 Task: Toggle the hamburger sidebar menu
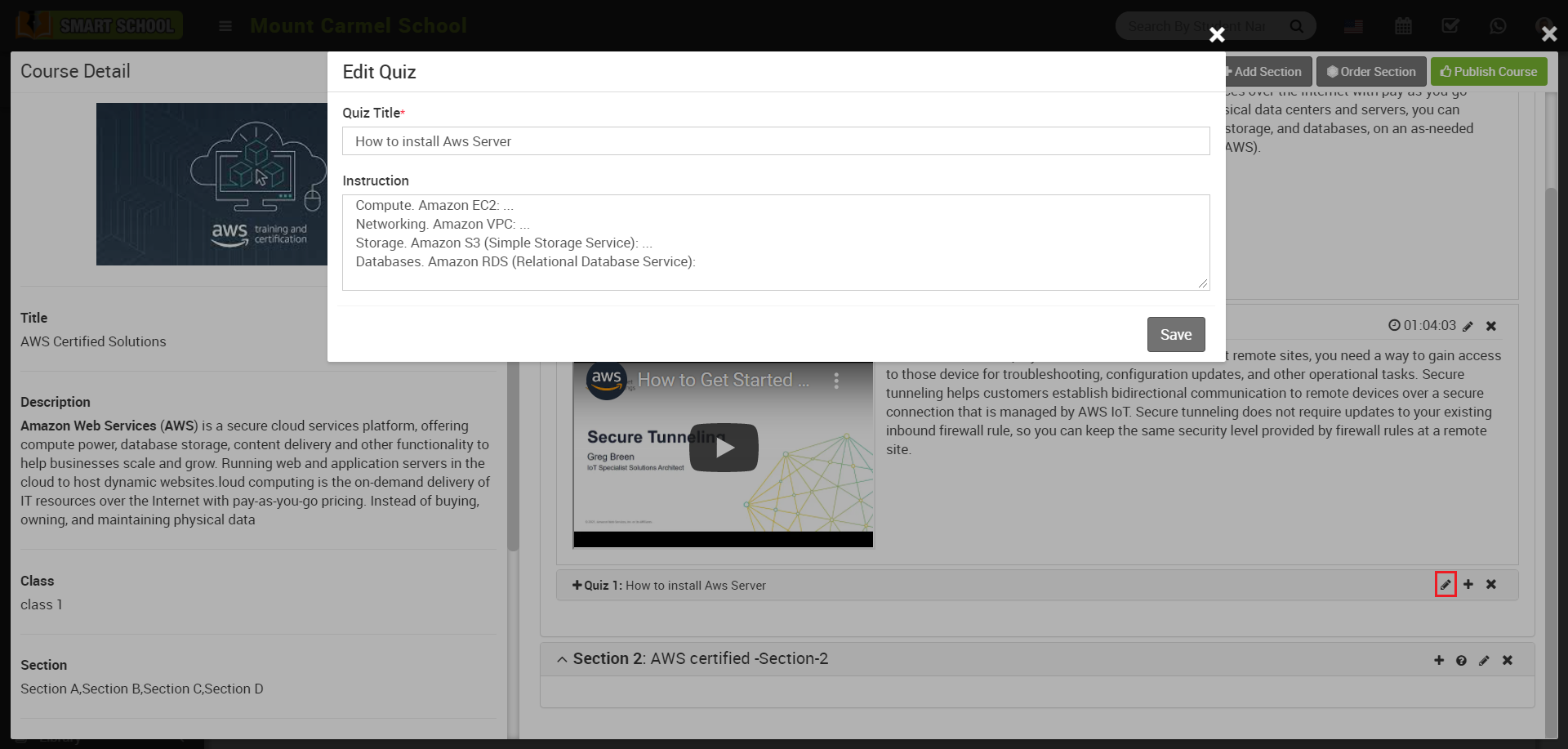point(225,26)
